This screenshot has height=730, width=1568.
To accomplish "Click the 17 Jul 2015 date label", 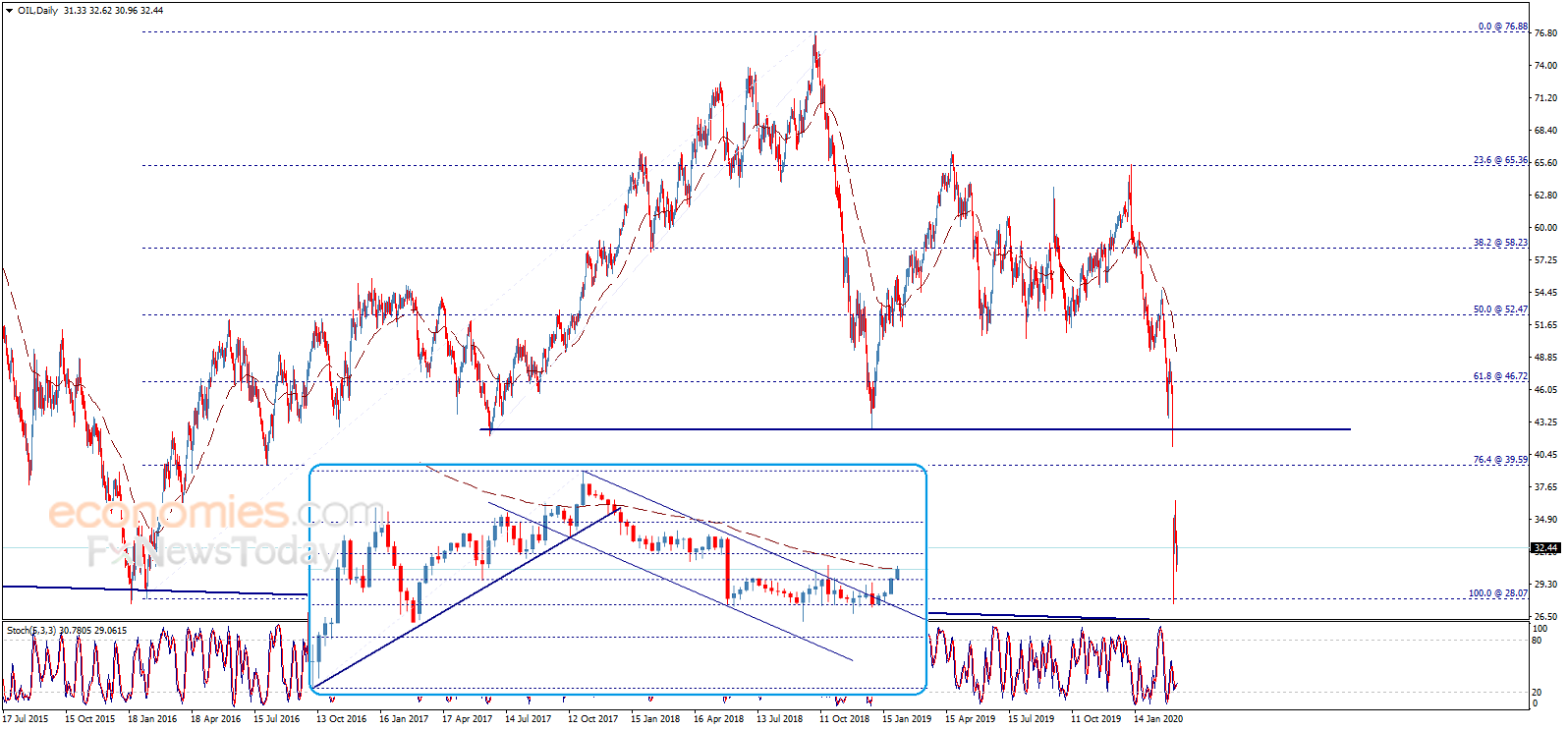I will click(26, 719).
